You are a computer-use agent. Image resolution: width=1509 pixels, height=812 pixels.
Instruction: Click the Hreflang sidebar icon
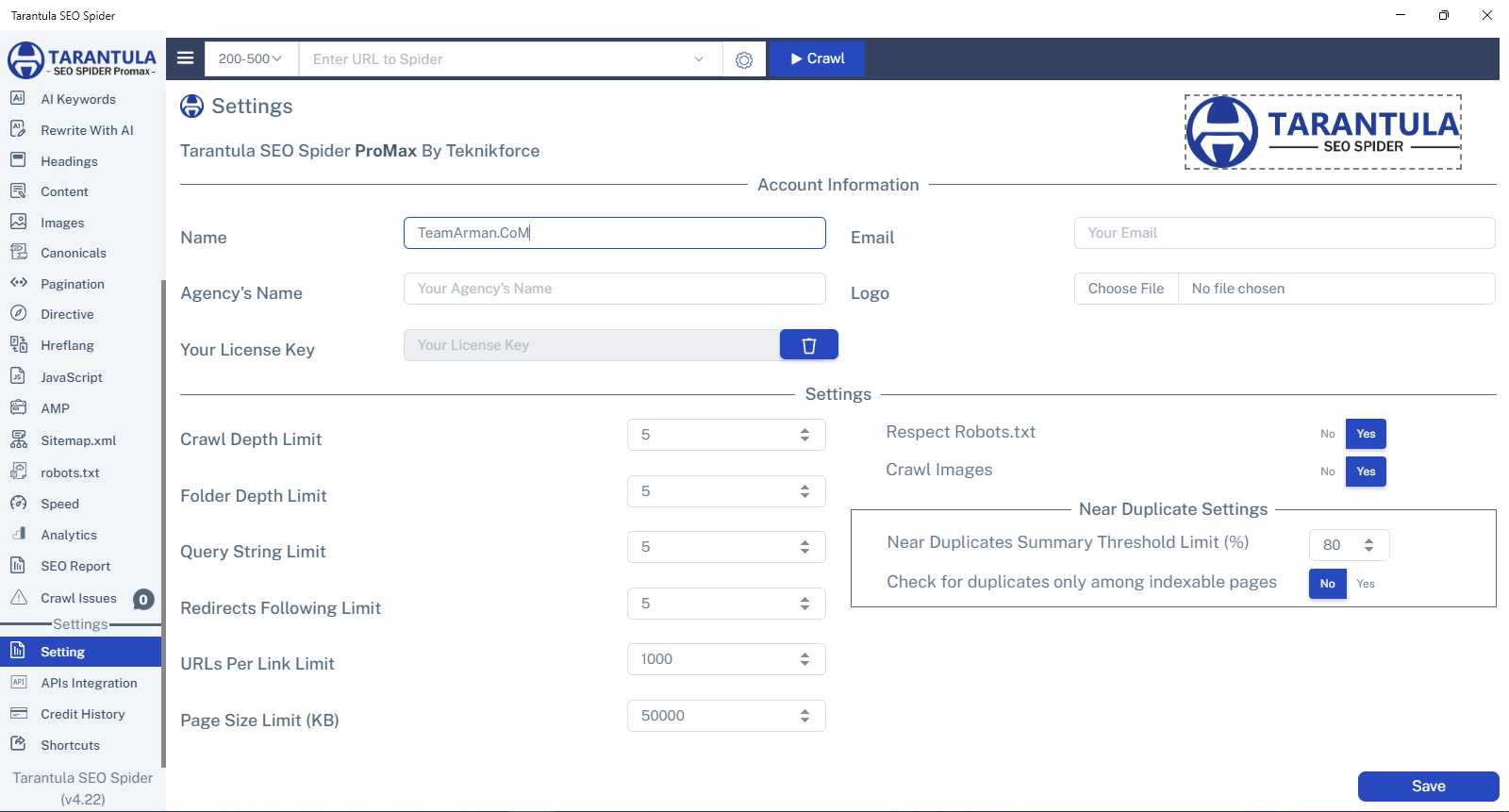tap(18, 344)
